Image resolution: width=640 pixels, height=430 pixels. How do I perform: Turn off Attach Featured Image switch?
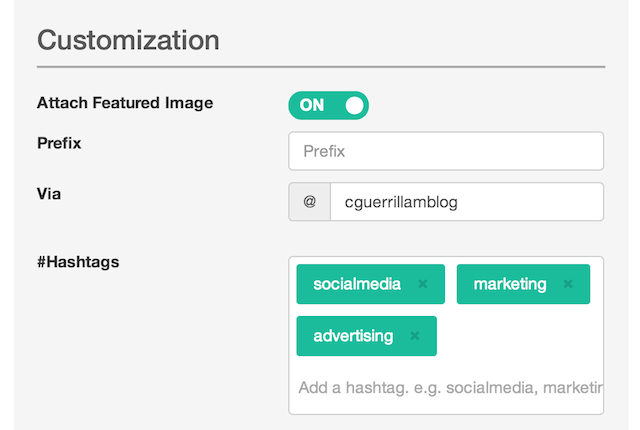[328, 105]
